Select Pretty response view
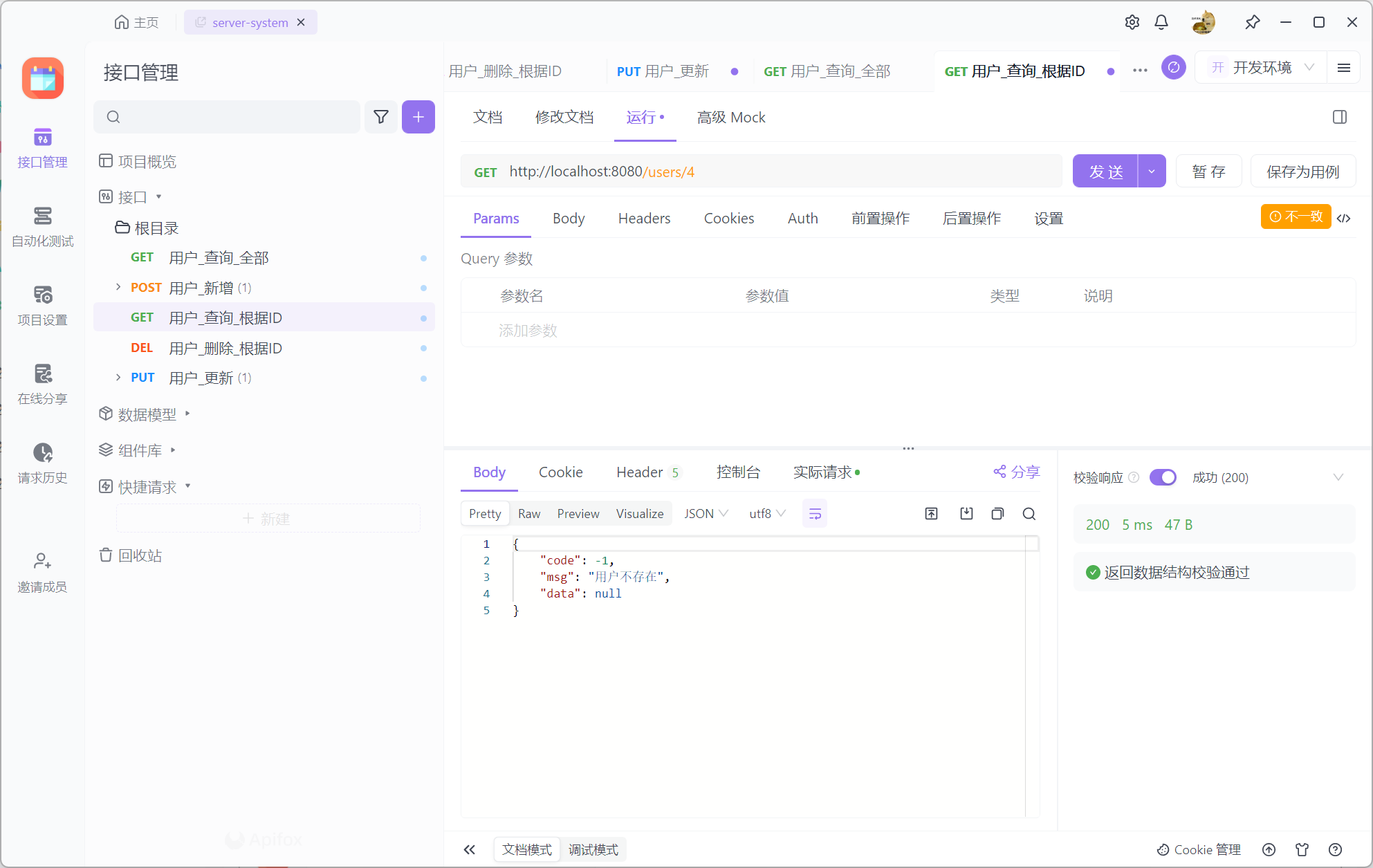The image size is (1373, 868). click(485, 514)
